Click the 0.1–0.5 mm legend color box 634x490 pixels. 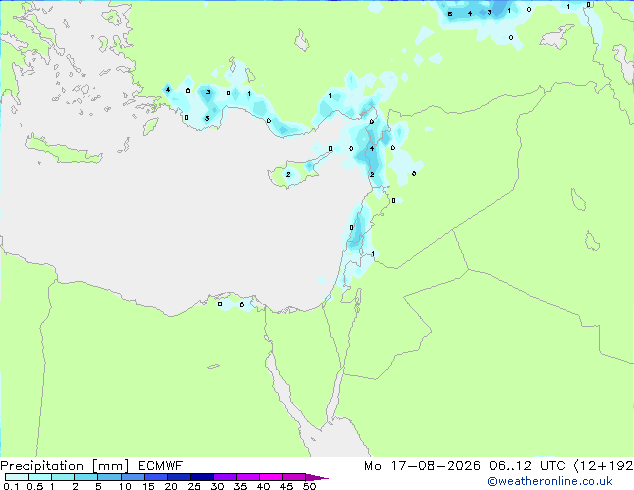[17, 477]
